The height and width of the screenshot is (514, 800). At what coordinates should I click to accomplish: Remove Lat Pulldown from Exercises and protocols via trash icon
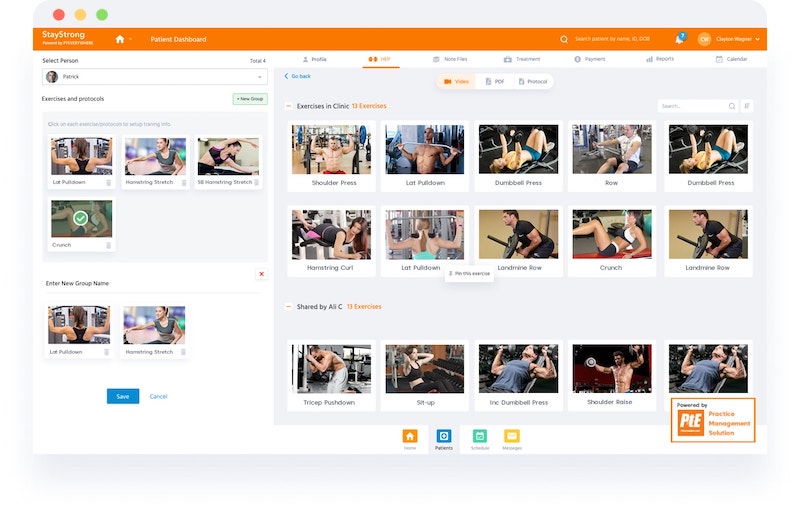(x=109, y=183)
